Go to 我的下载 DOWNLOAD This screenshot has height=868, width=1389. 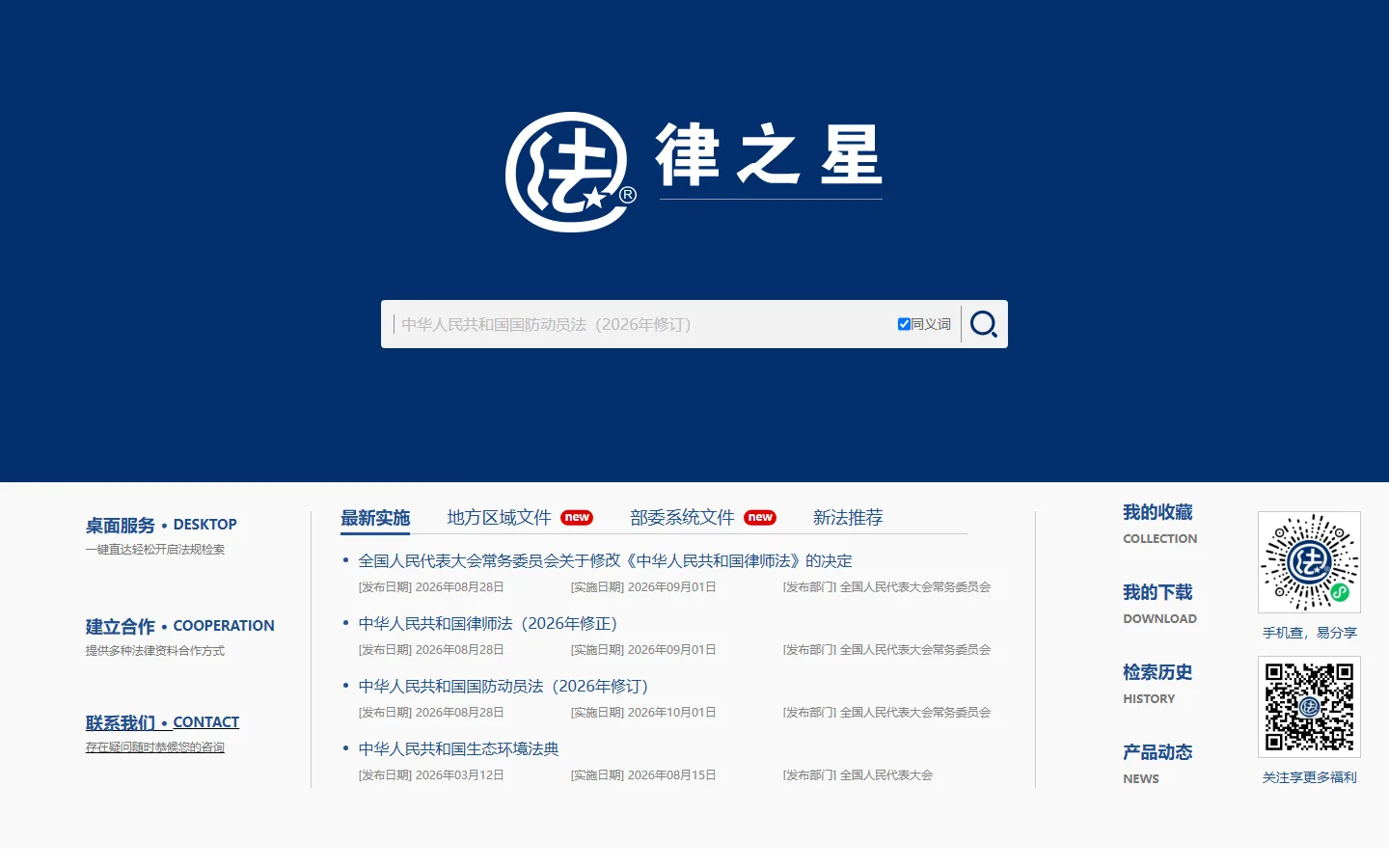pos(1159,604)
